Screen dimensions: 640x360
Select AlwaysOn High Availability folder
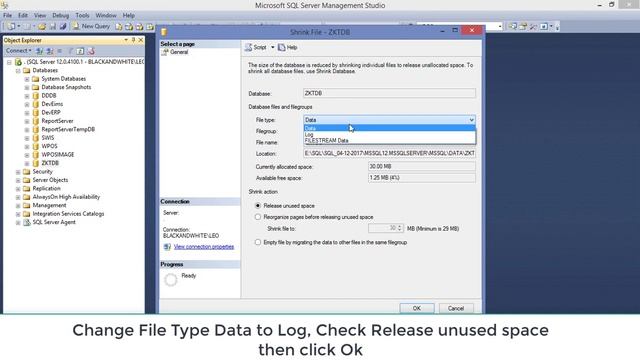pos(66,197)
